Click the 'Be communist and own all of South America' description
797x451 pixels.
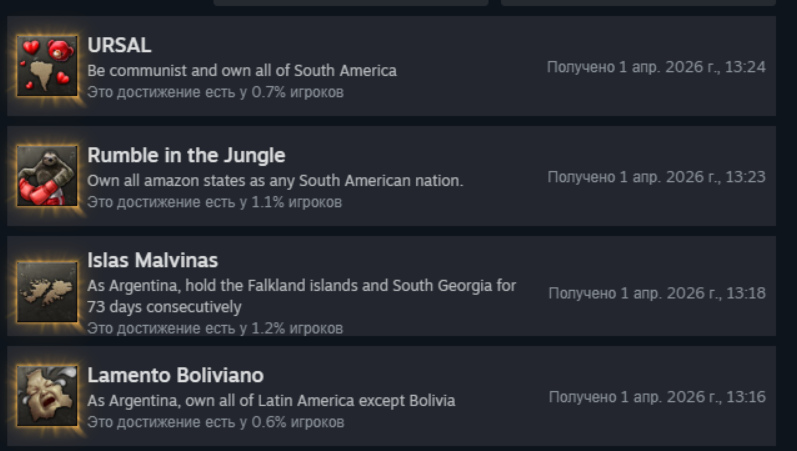[x=242, y=71]
